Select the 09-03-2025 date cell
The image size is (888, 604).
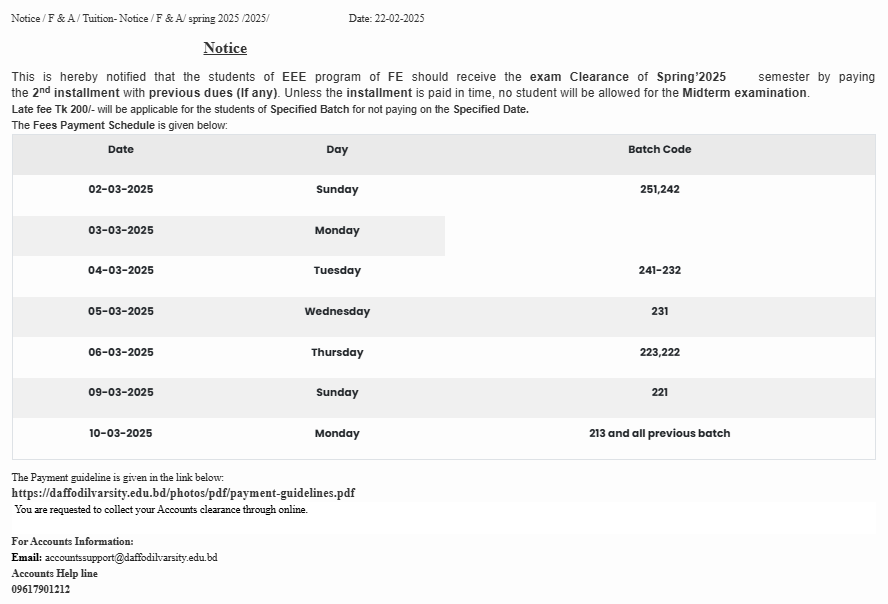121,392
